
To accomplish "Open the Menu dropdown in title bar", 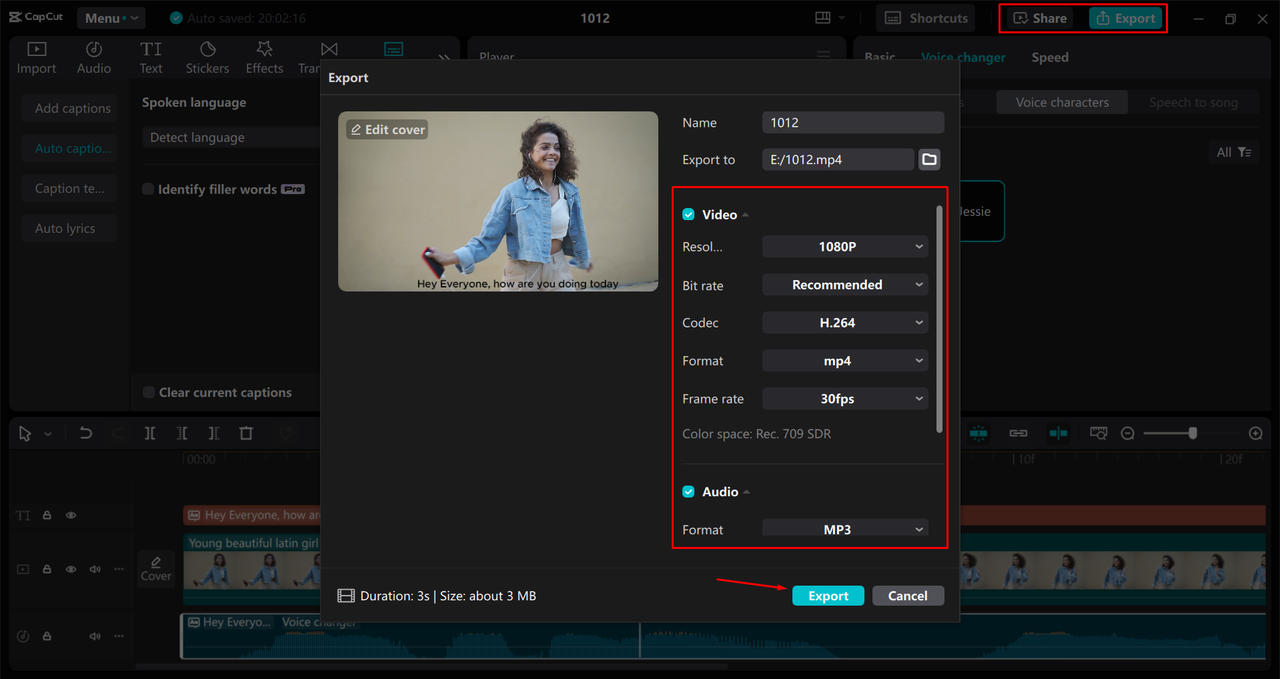I will (x=110, y=18).
